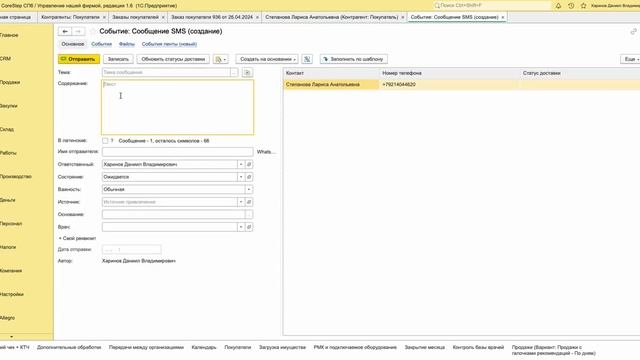Open the Производство section in the sidebar

click(x=16, y=177)
